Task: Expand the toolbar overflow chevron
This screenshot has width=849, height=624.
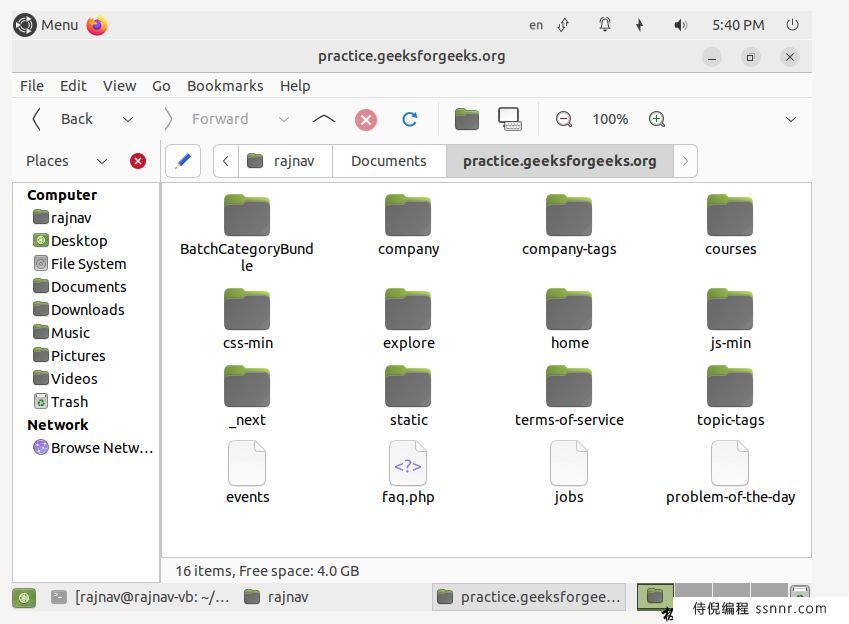Action: click(x=791, y=119)
